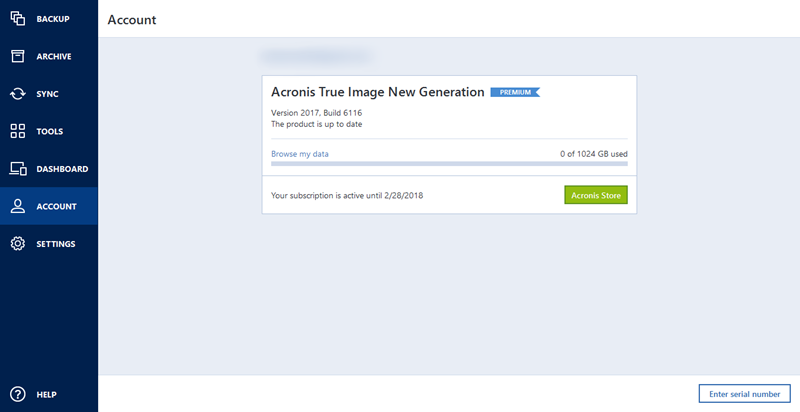This screenshot has height=412, width=800.
Task: Click the Help question mark icon
Action: [17, 394]
